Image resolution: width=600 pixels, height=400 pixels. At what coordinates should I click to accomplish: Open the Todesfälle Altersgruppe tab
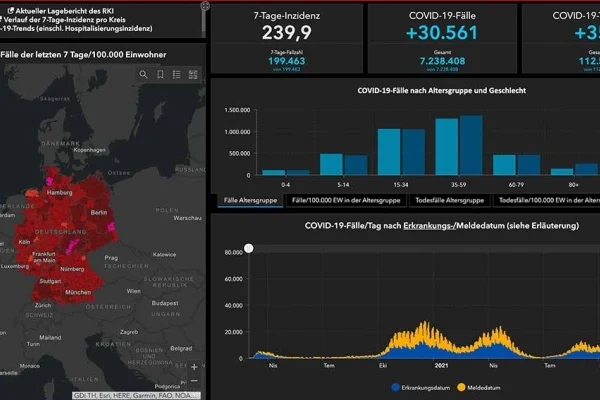coord(450,200)
